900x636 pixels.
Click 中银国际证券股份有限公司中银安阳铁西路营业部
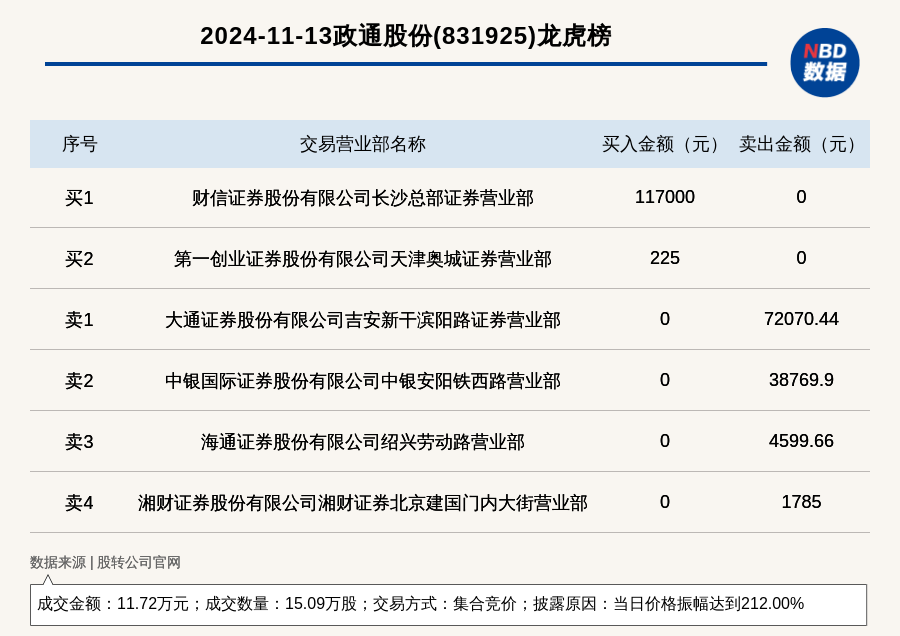363,381
